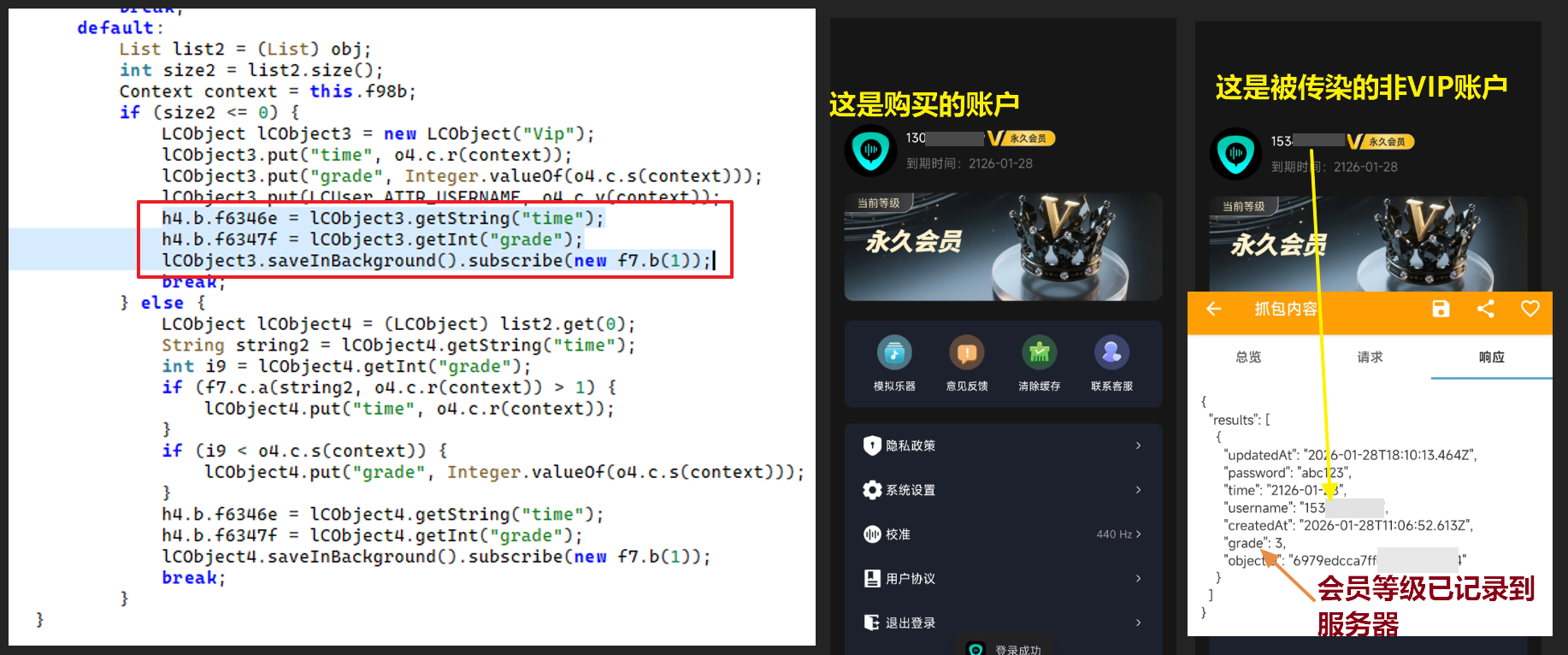Click the back arrow in 抓包内容 header

1213,309
